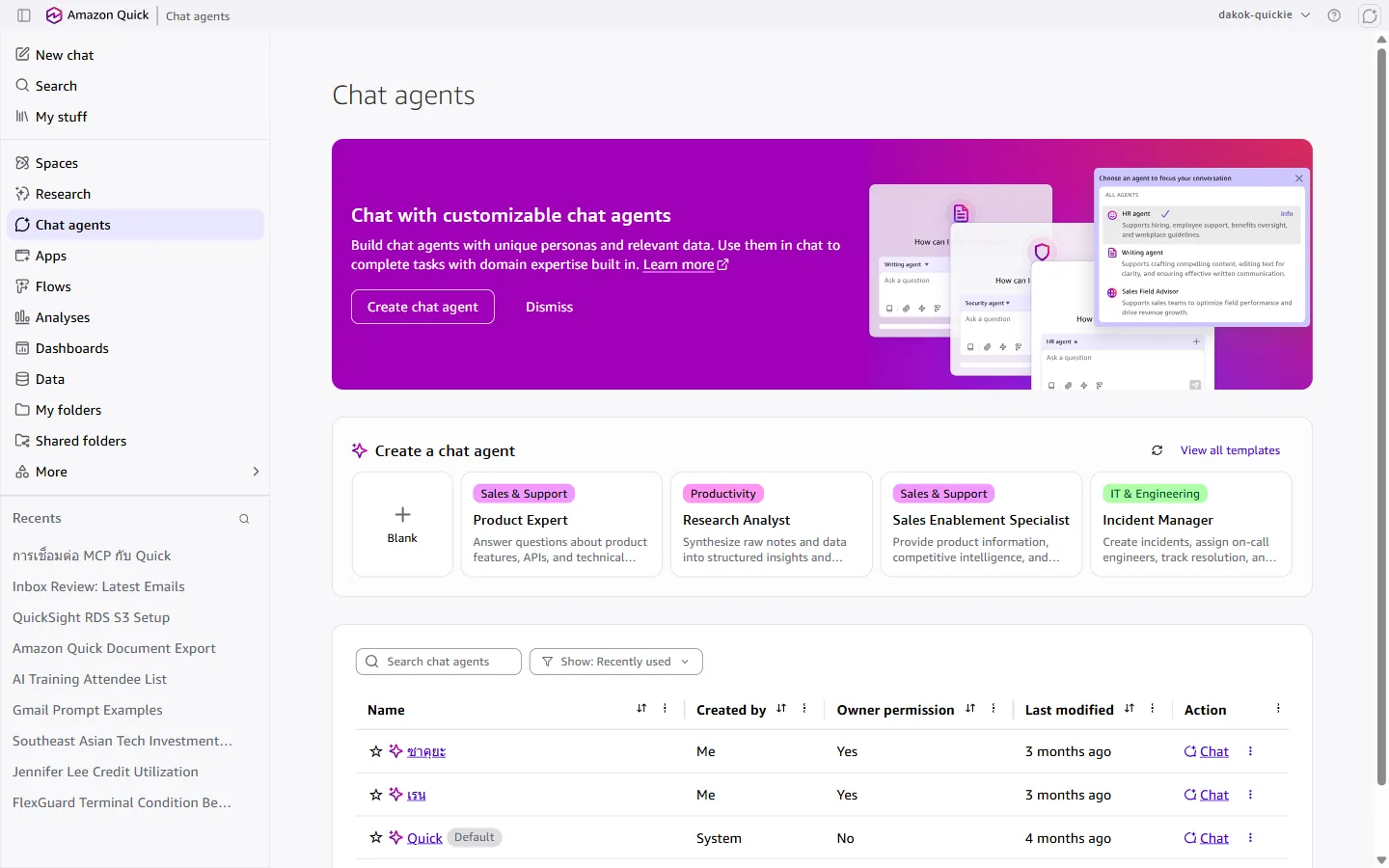Open recent chat Inbox Review: Latest Emails
Image resolution: width=1389 pixels, height=868 pixels.
tap(98, 586)
